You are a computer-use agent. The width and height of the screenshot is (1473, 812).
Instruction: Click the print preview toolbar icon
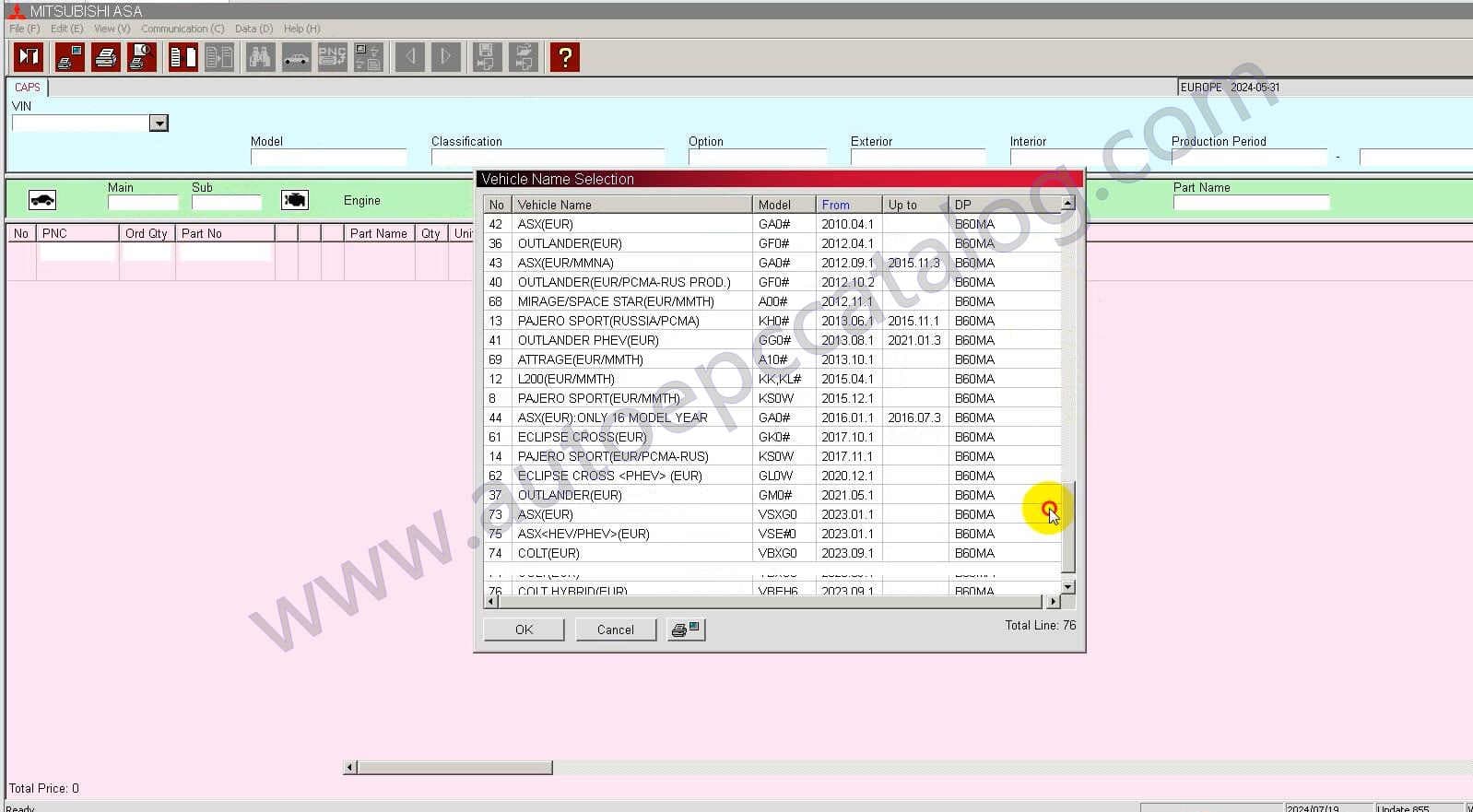coord(141,58)
